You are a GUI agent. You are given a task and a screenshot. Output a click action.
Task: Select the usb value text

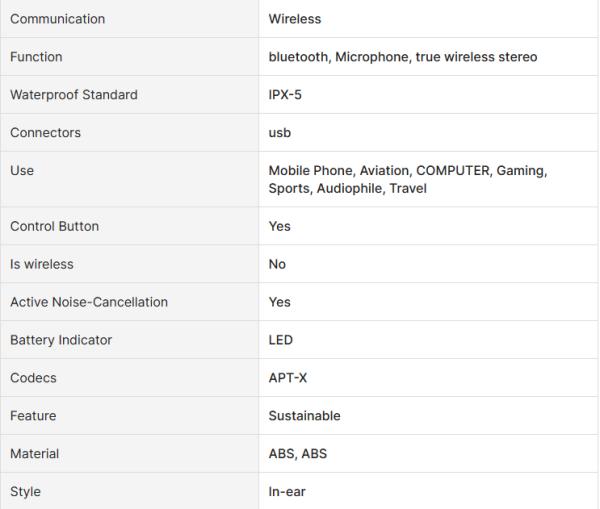tap(280, 132)
